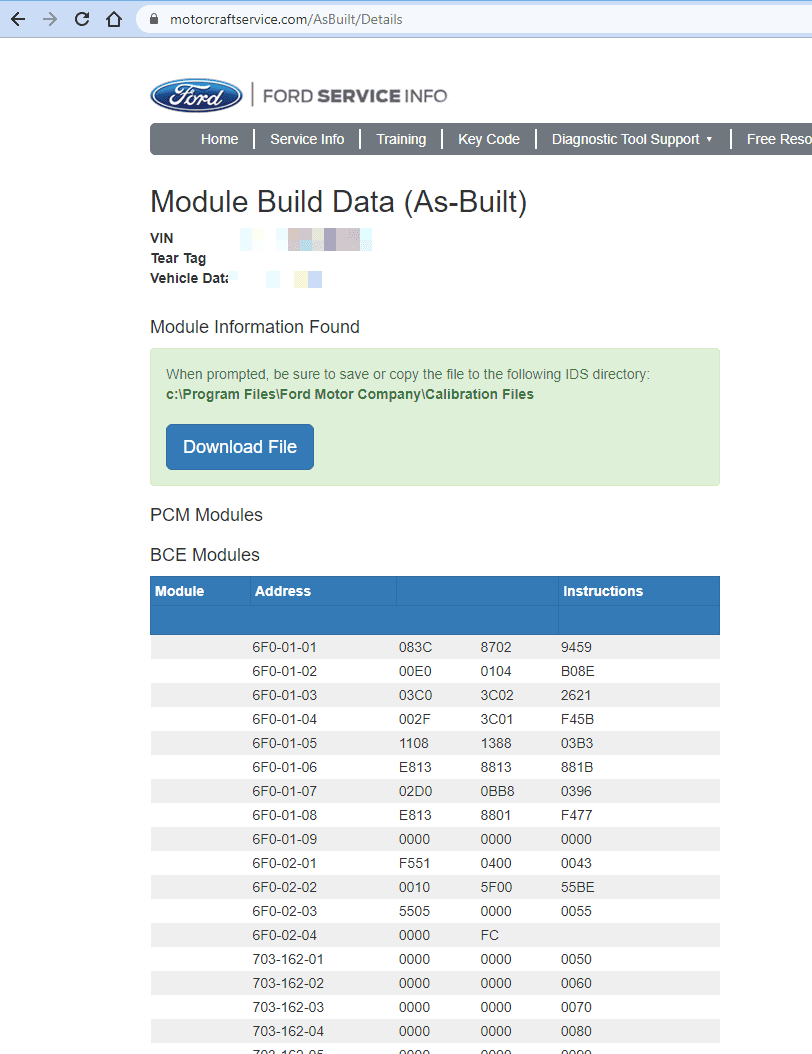Select address cell 703-162-03
This screenshot has width=812, height=1054.
[288, 1007]
